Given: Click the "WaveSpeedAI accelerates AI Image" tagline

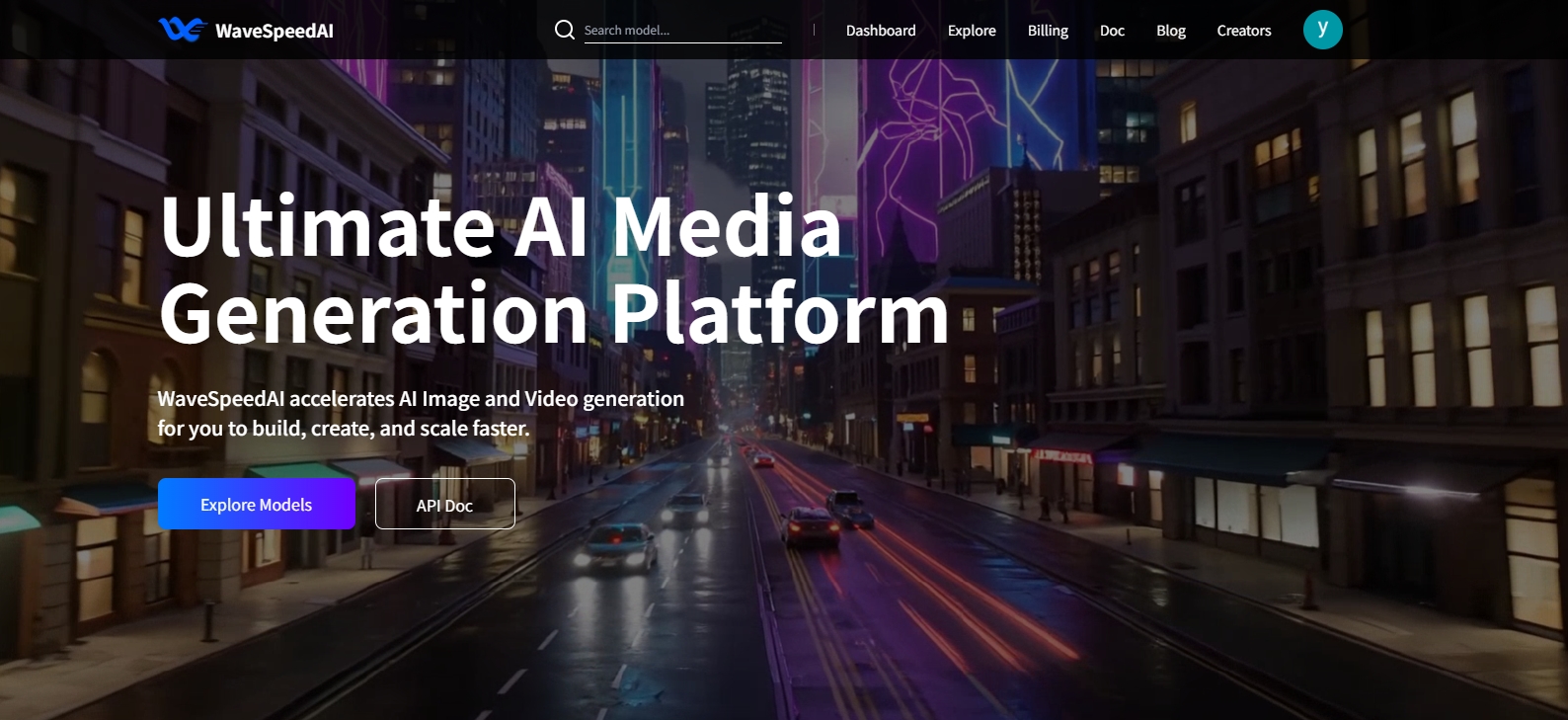Looking at the screenshot, I should tap(421, 399).
